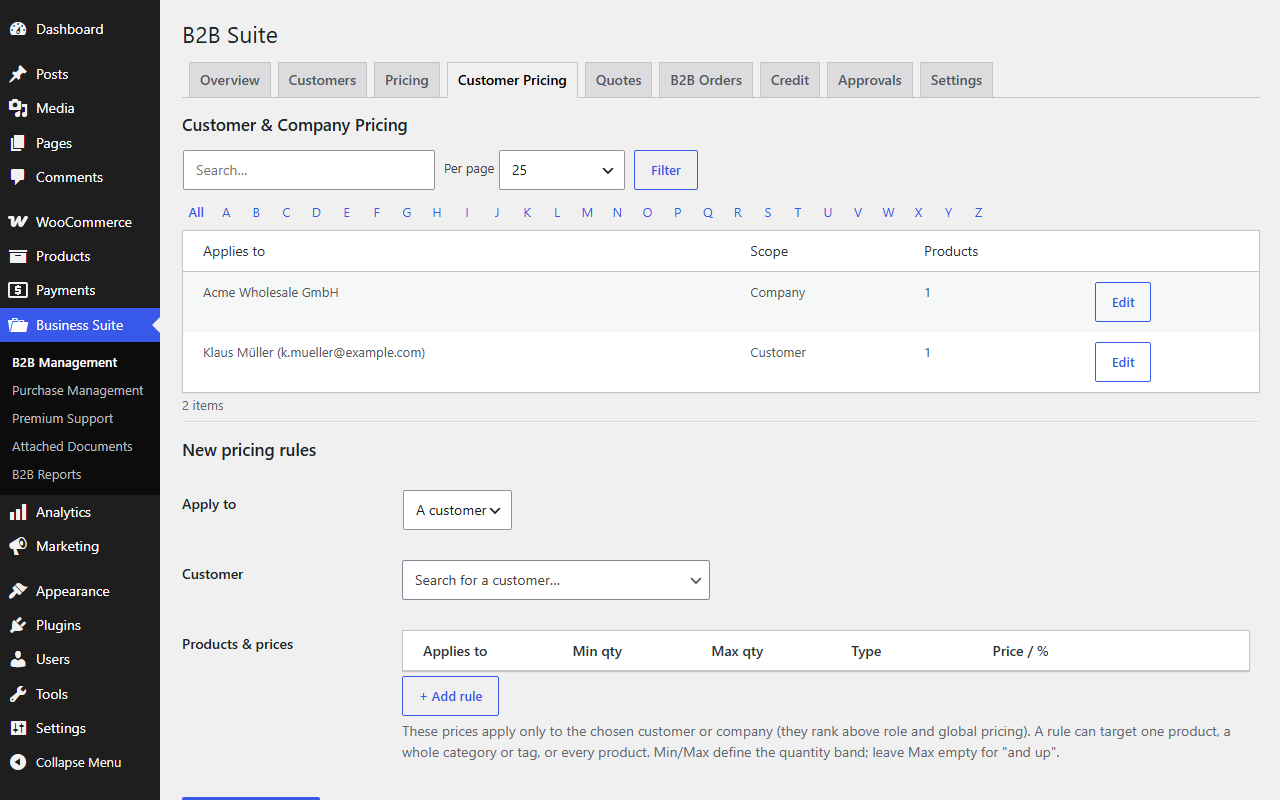The image size is (1280, 800).
Task: Open the Per page dropdown showing 25
Action: click(562, 170)
